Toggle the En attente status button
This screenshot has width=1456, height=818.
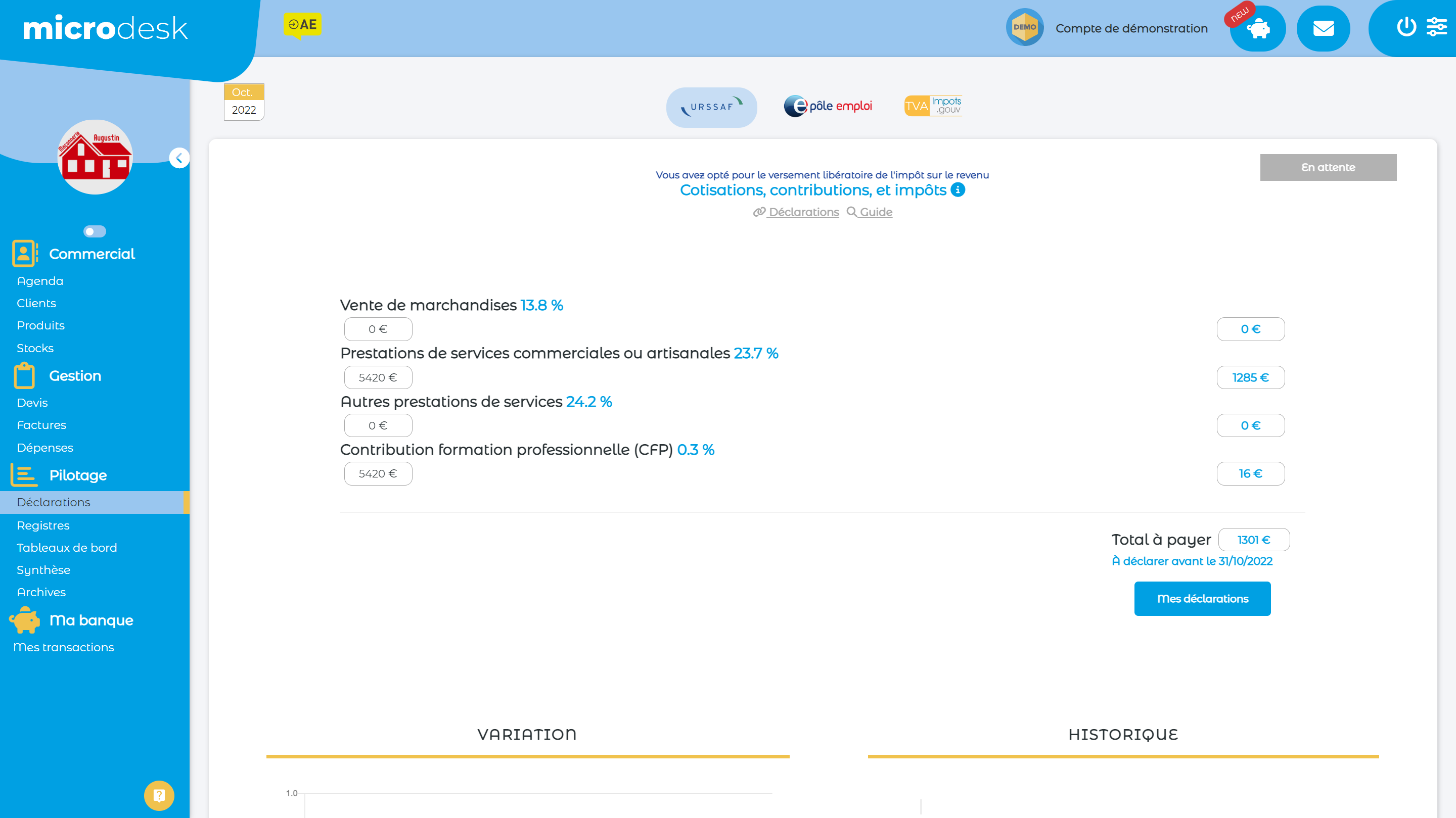pos(1328,167)
